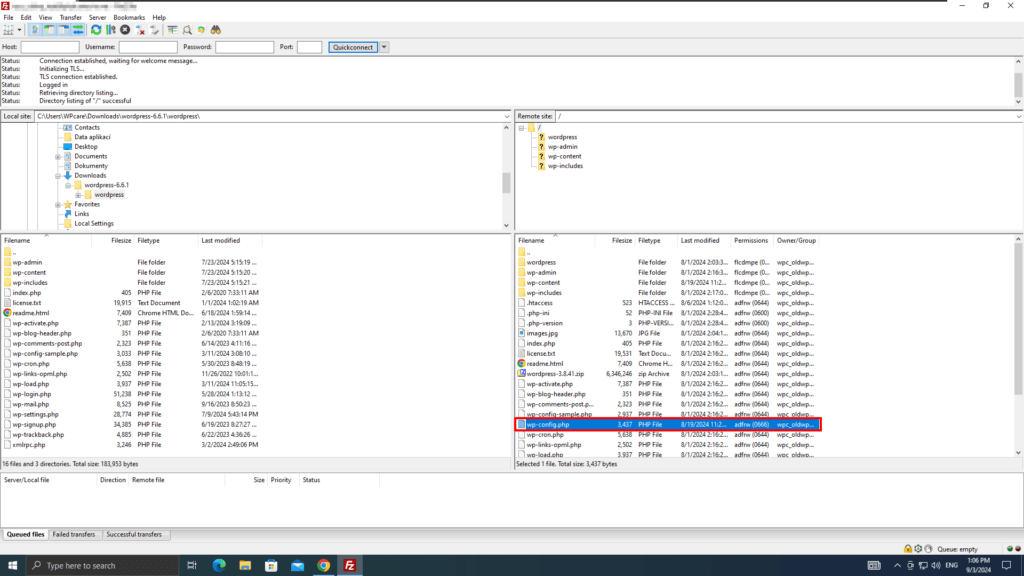Click the Quickconnect button
This screenshot has height=576, width=1024.
(x=353, y=47)
